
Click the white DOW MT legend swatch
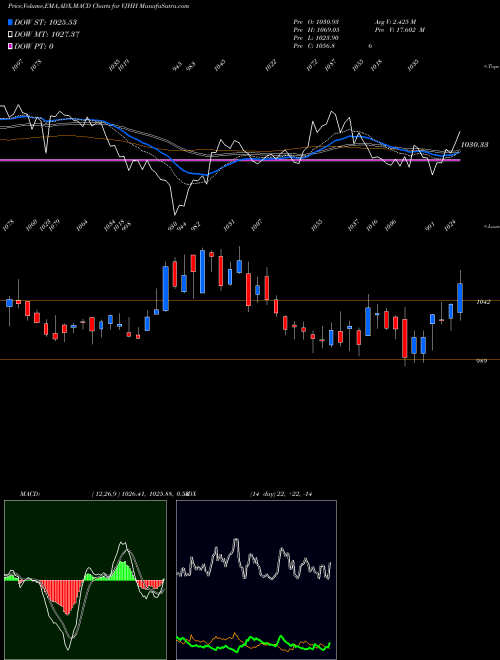click(x=10, y=35)
